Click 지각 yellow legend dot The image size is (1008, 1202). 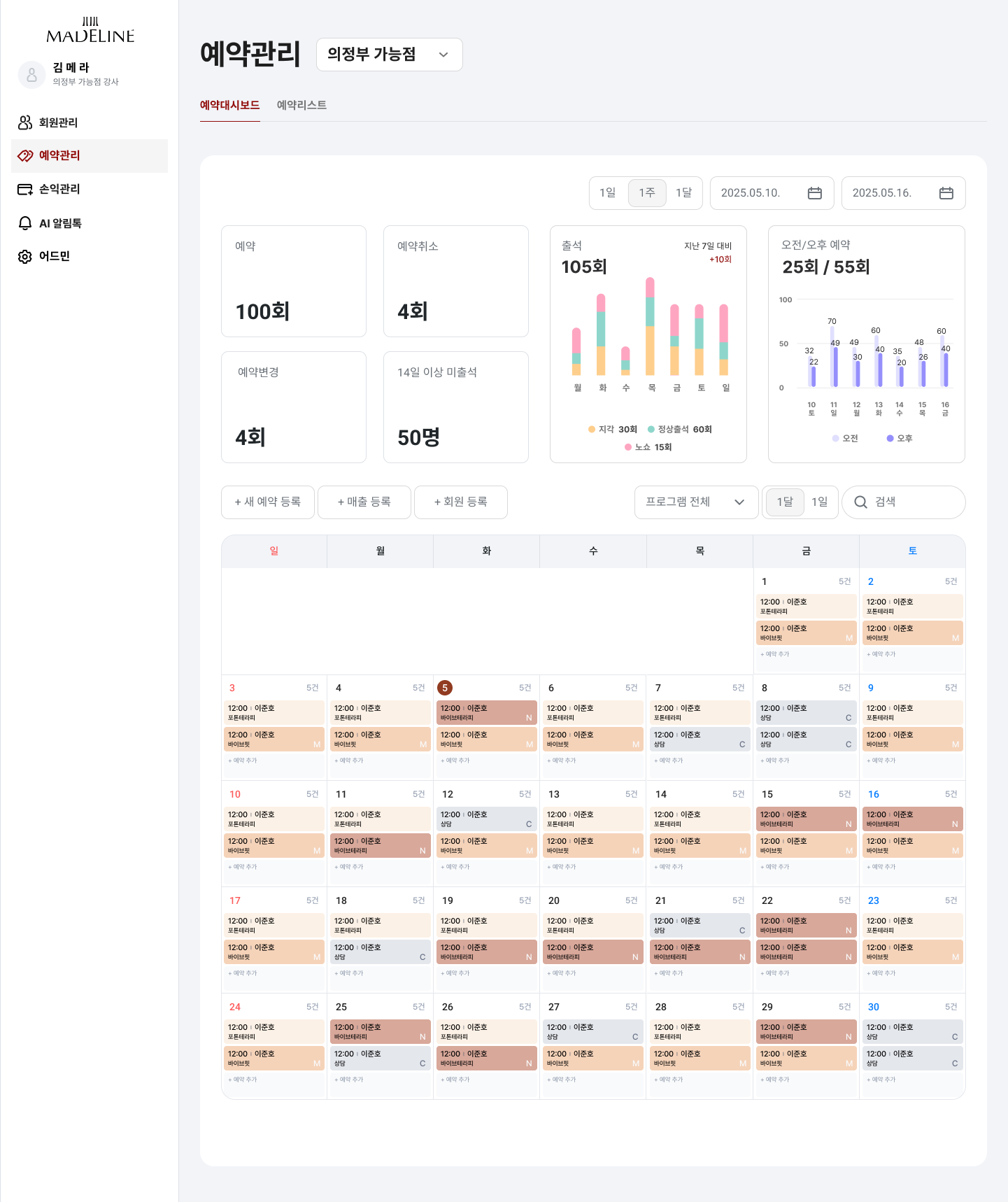click(x=592, y=430)
